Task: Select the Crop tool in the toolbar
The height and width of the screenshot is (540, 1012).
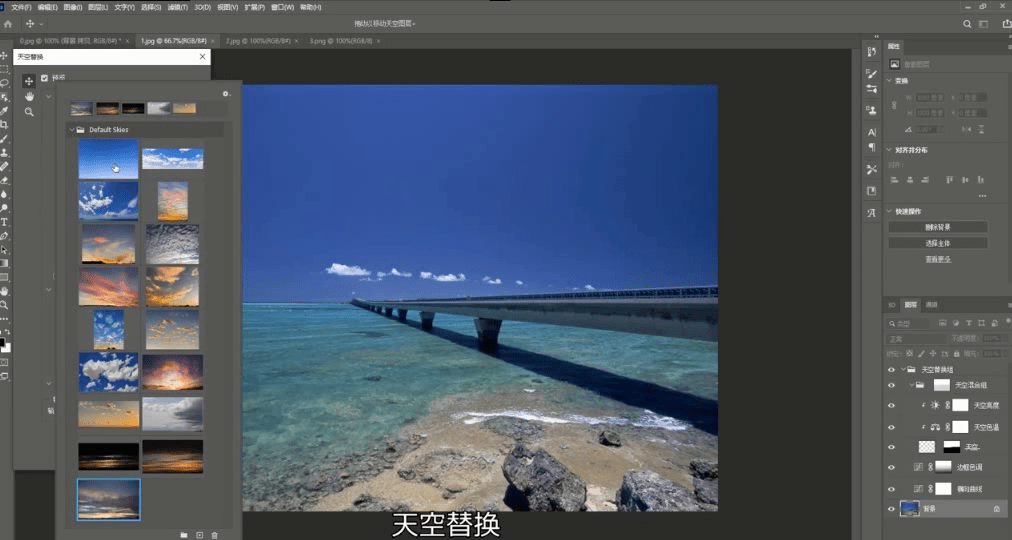Action: point(5,125)
